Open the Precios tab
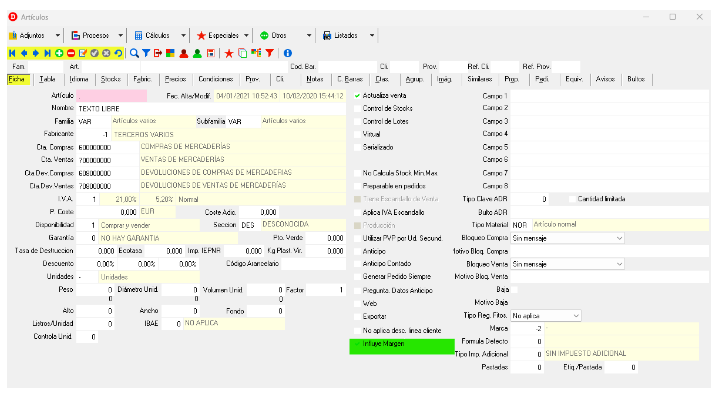This screenshot has height=399, width=714. point(175,79)
